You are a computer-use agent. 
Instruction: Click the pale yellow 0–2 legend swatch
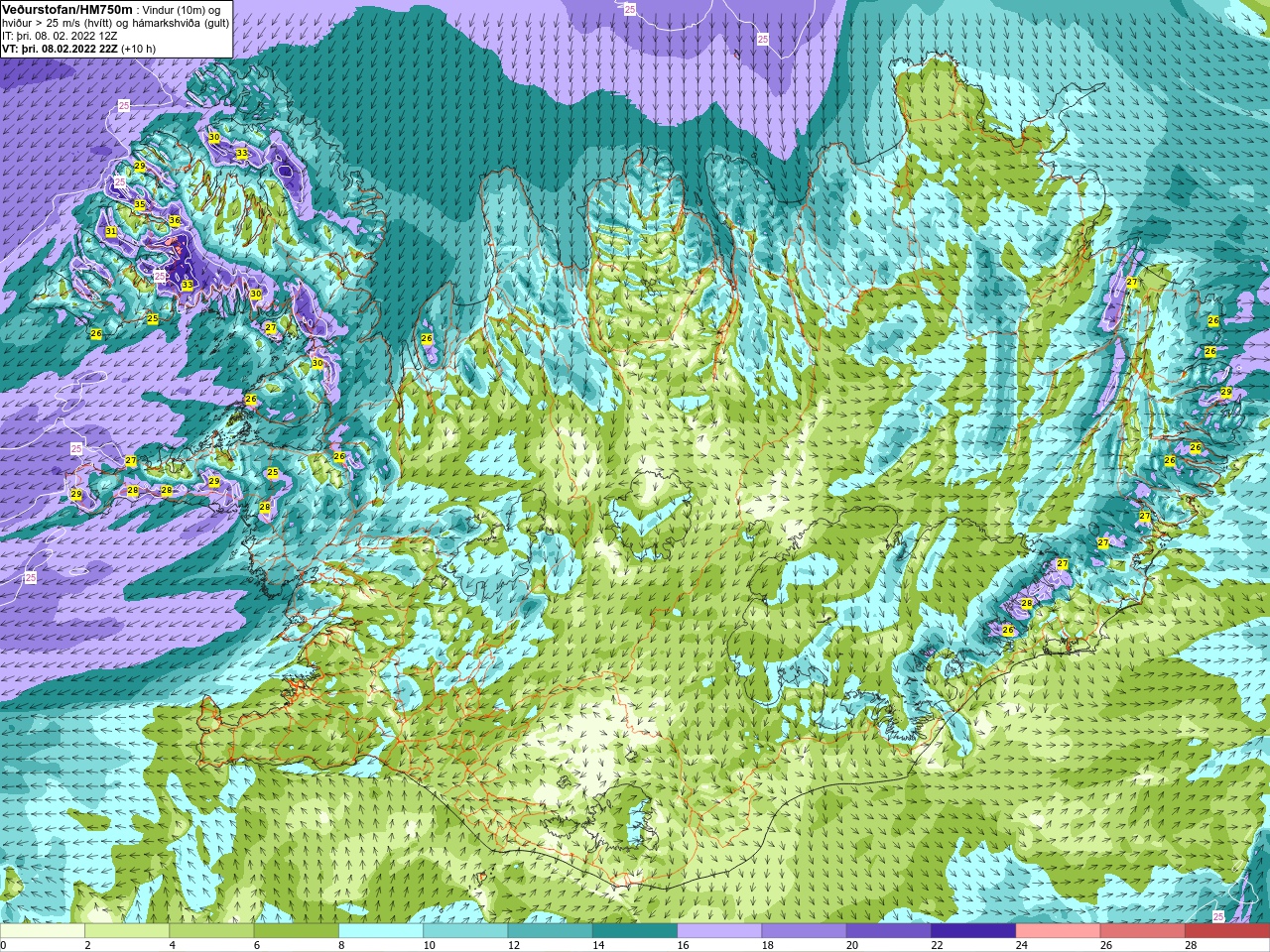pos(43,931)
